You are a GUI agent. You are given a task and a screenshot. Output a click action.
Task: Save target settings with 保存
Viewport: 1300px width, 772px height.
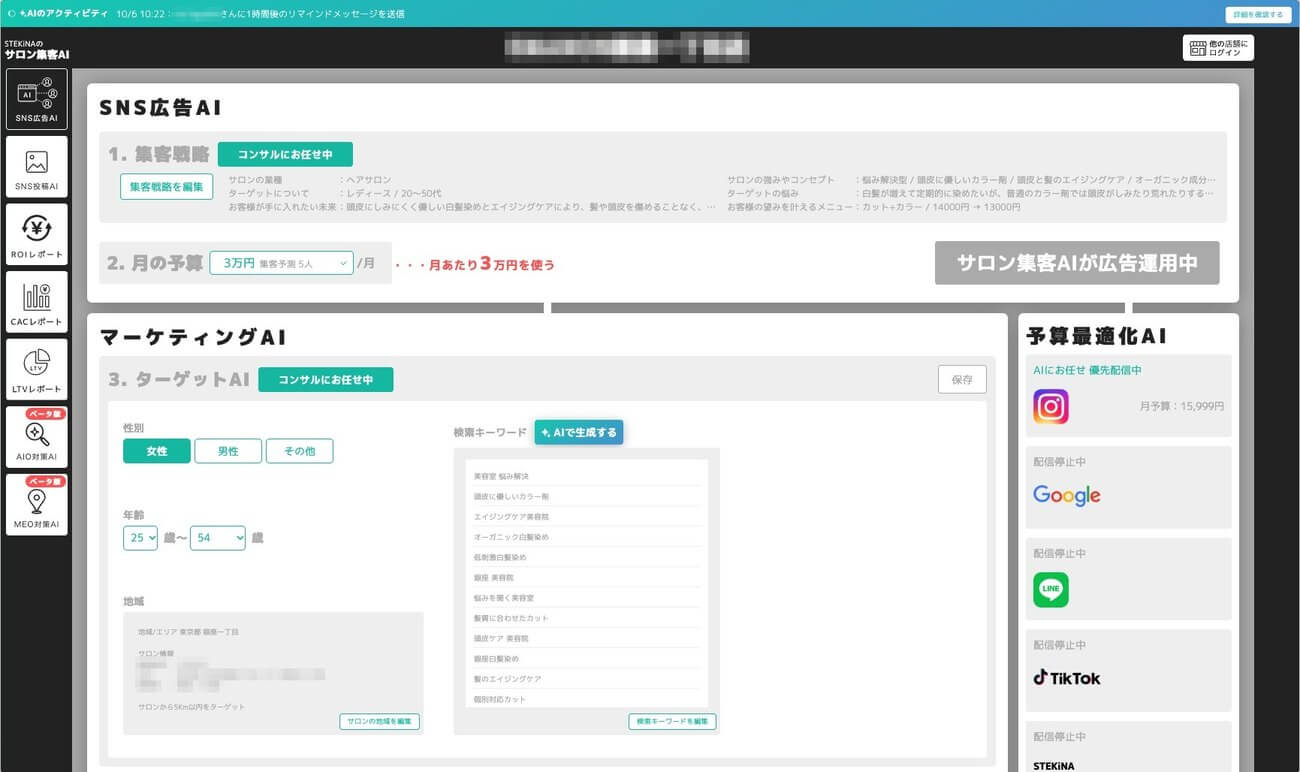[962, 380]
